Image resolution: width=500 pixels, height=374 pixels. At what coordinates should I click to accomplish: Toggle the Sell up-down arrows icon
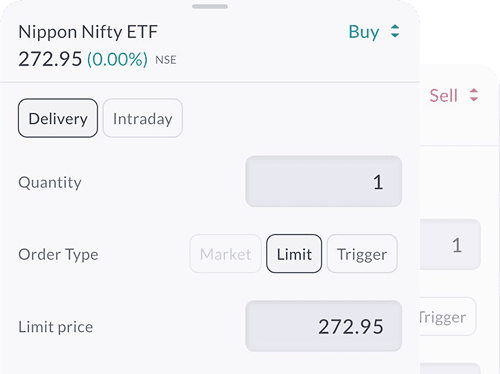coord(474,95)
